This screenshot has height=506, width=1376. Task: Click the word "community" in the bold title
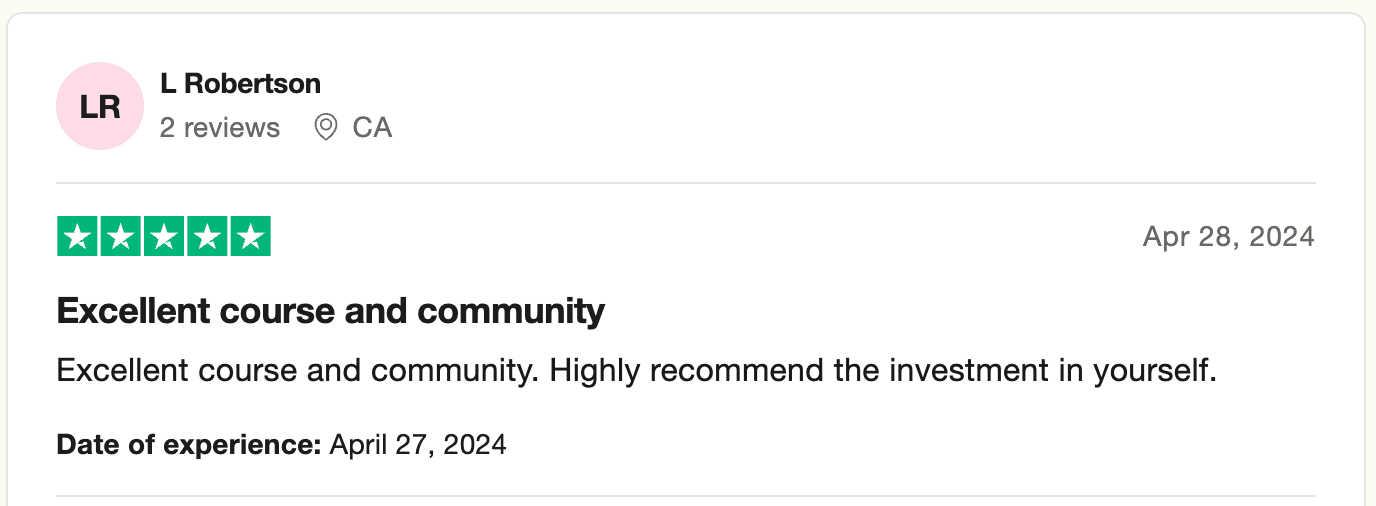(511, 312)
